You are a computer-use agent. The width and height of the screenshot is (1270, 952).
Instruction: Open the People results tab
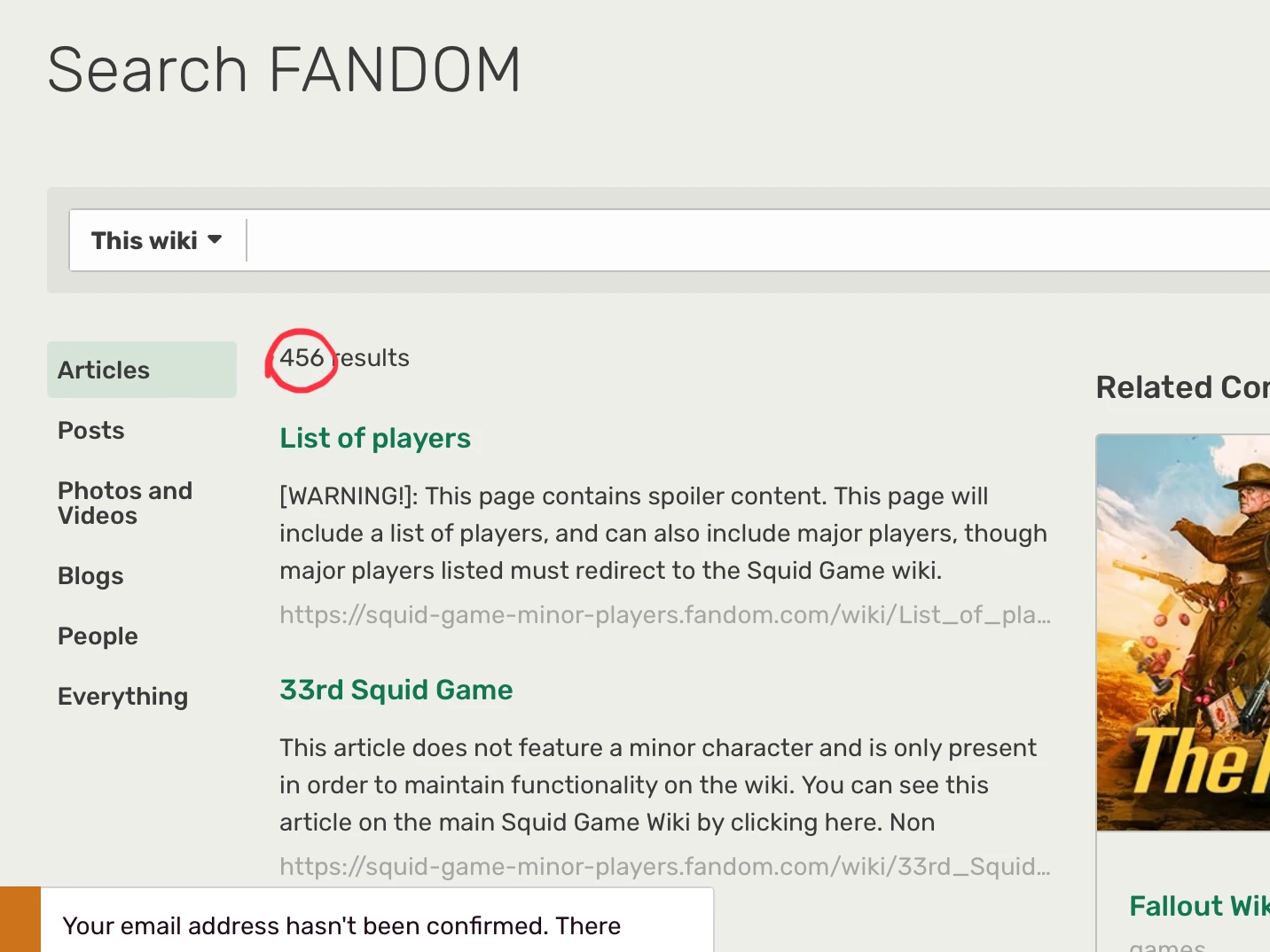click(98, 636)
